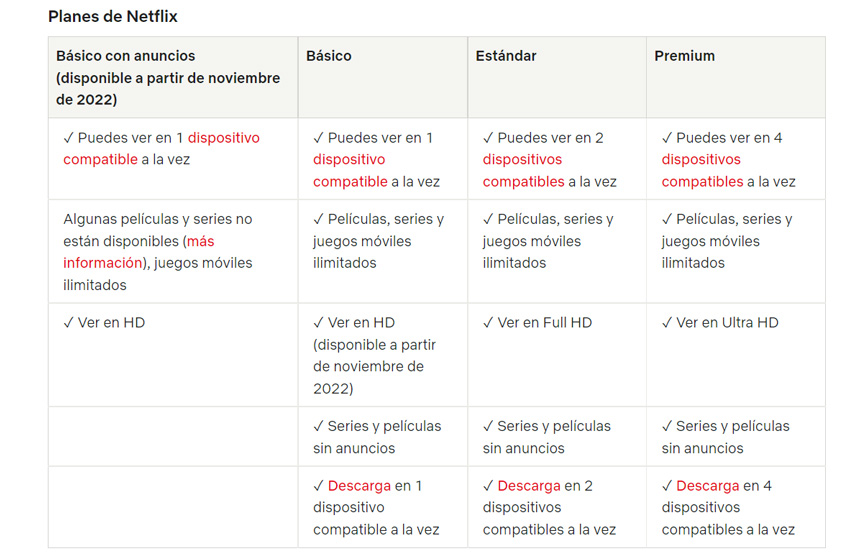This screenshot has width=860, height=560.
Task: Select the 'Básico' column header
Action: point(383,77)
